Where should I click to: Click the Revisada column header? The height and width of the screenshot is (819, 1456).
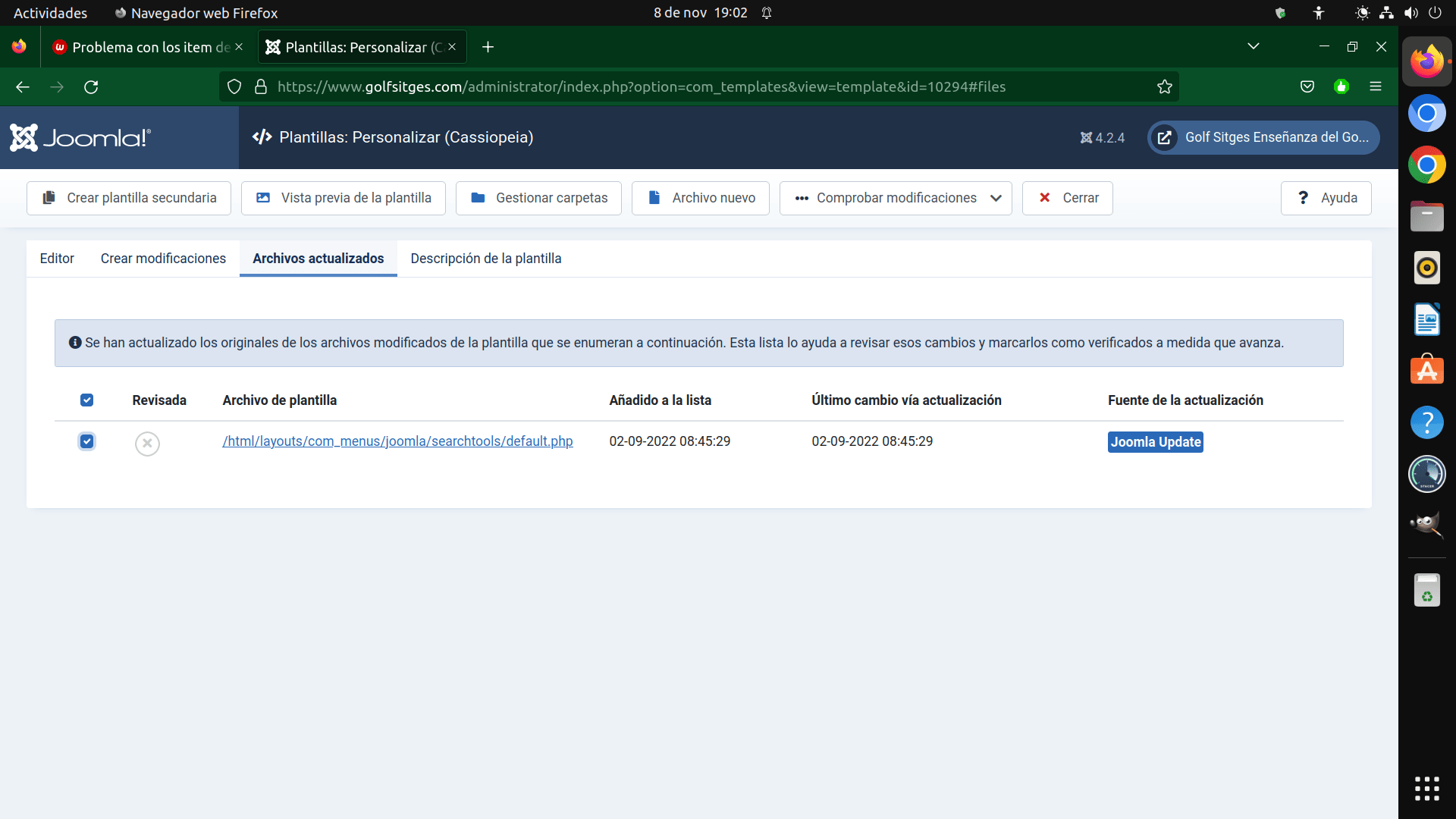159,400
